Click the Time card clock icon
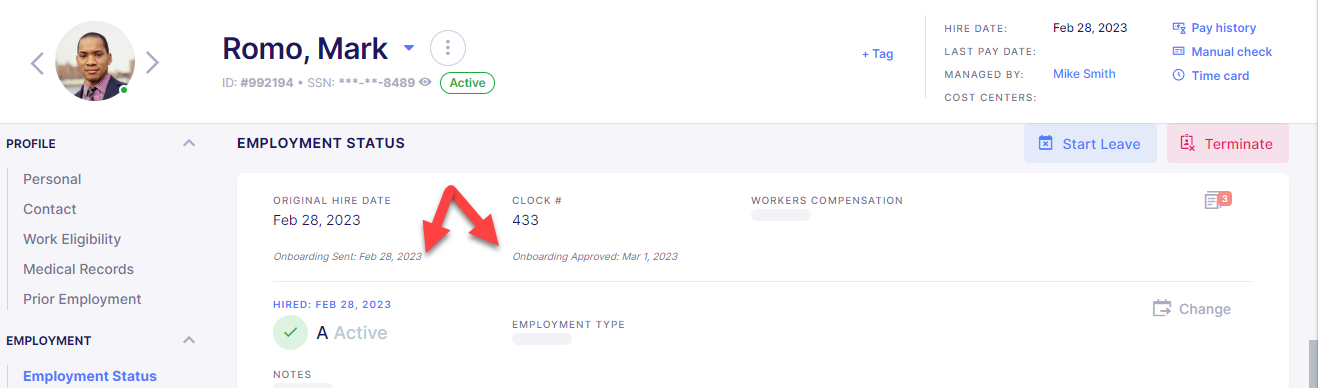 click(x=1179, y=76)
